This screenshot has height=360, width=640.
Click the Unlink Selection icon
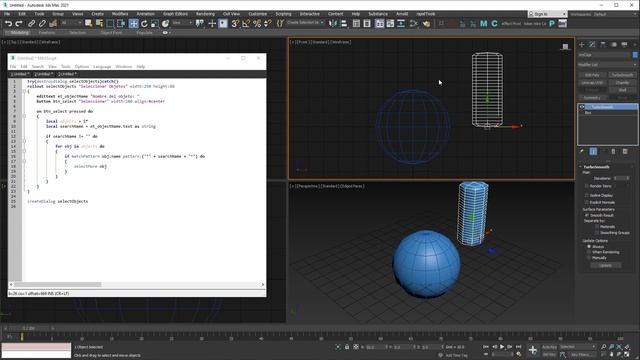tap(42, 24)
